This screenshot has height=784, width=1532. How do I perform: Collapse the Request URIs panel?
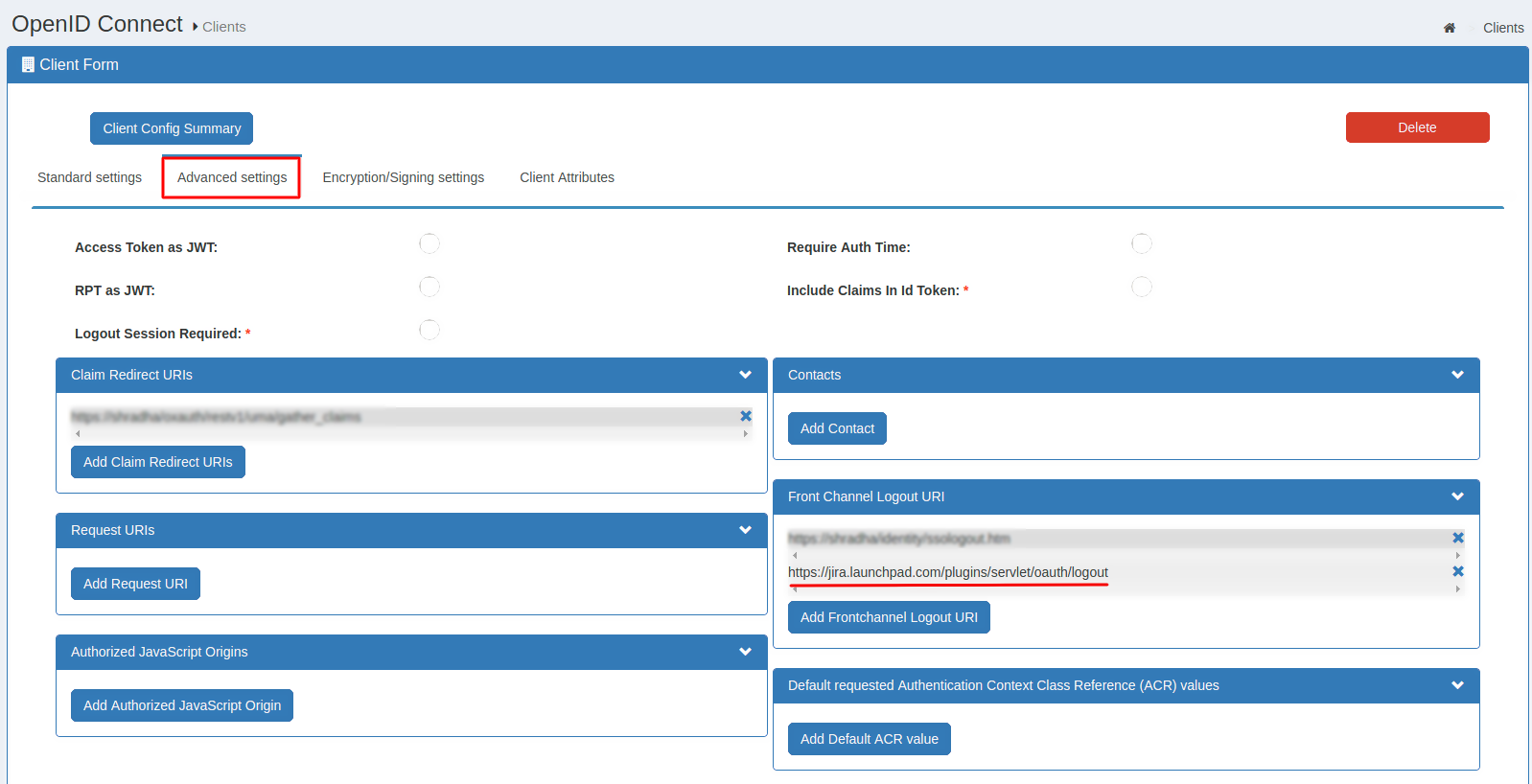click(745, 530)
